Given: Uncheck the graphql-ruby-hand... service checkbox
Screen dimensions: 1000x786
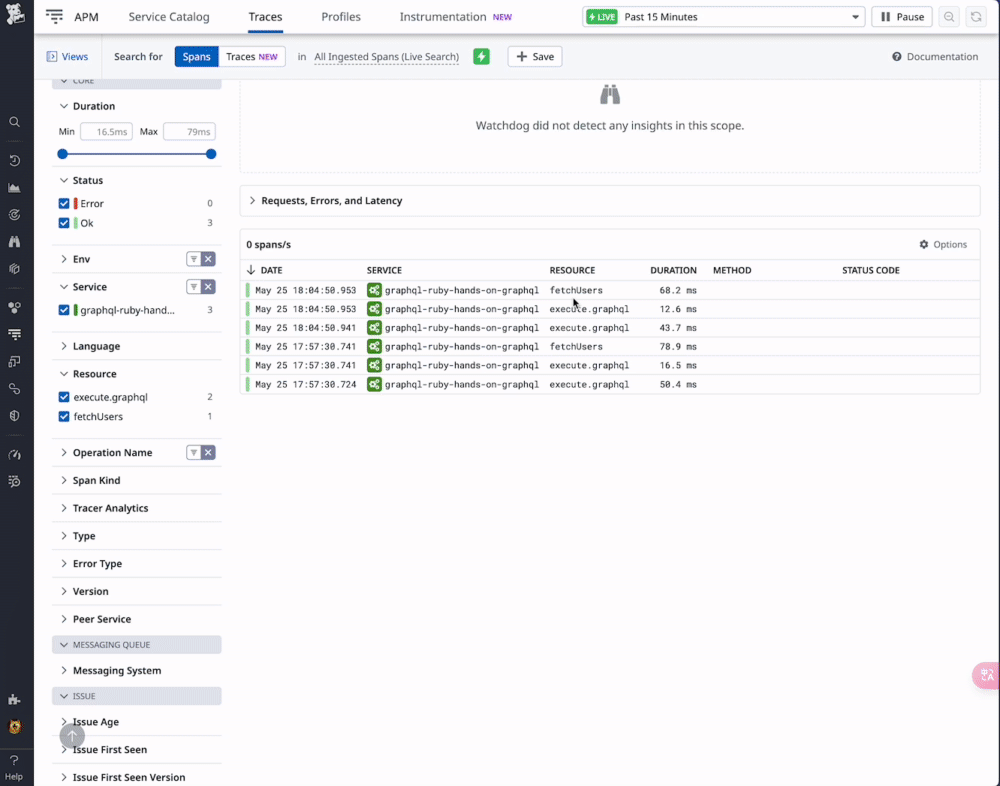Looking at the screenshot, I should pos(64,310).
